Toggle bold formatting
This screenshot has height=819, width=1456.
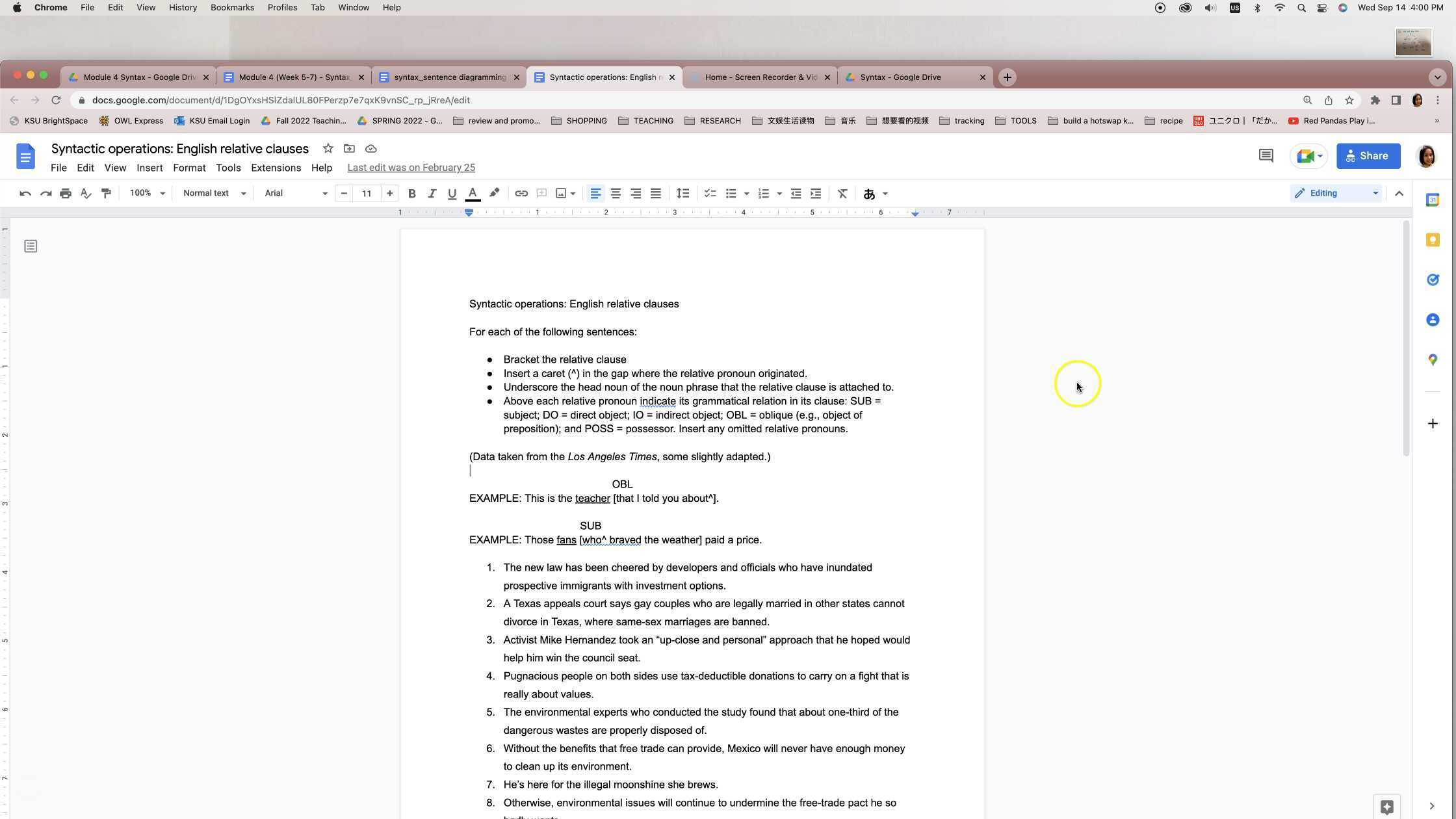[x=411, y=193]
